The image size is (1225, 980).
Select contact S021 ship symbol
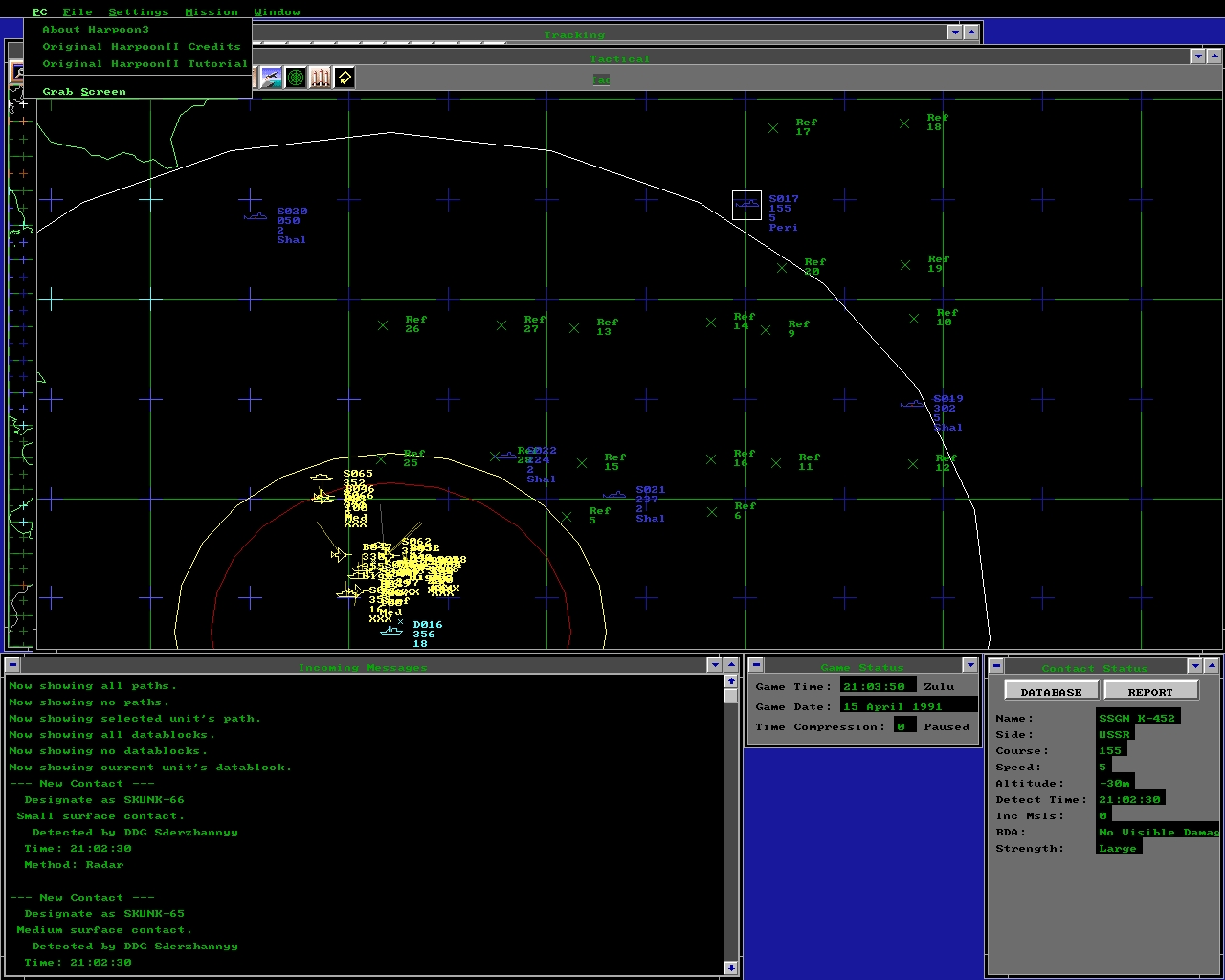pyautogui.click(x=614, y=495)
